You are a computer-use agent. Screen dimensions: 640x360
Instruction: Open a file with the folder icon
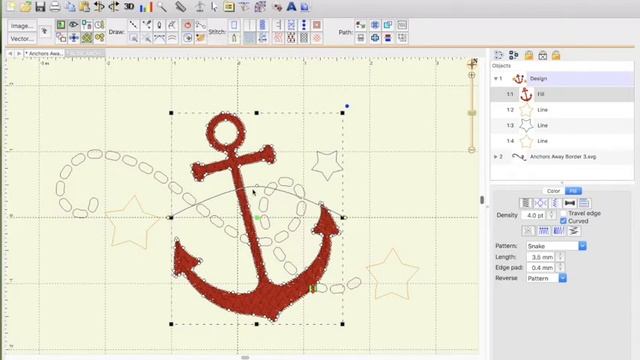tap(26, 7)
